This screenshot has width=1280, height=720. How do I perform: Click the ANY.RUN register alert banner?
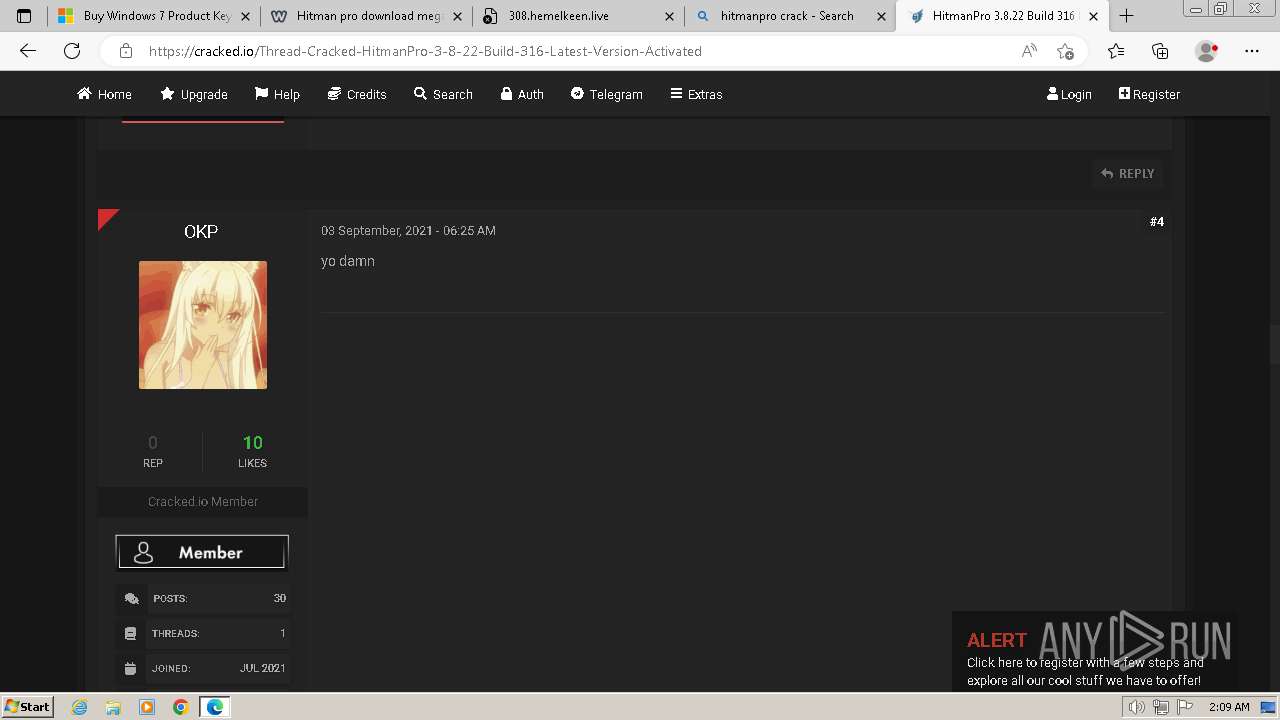[1094, 651]
